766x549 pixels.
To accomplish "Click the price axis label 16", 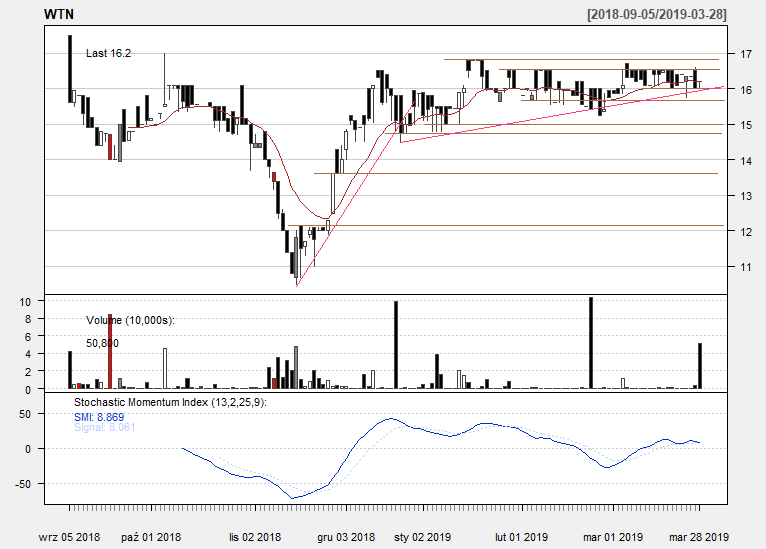I will pyautogui.click(x=745, y=90).
